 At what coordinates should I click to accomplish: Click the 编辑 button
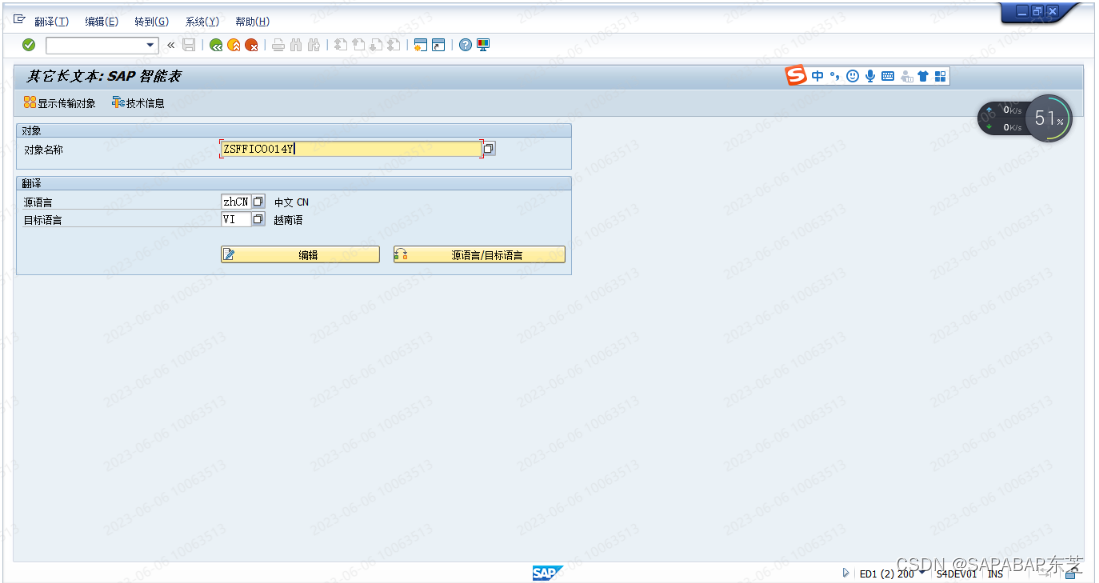tap(300, 254)
